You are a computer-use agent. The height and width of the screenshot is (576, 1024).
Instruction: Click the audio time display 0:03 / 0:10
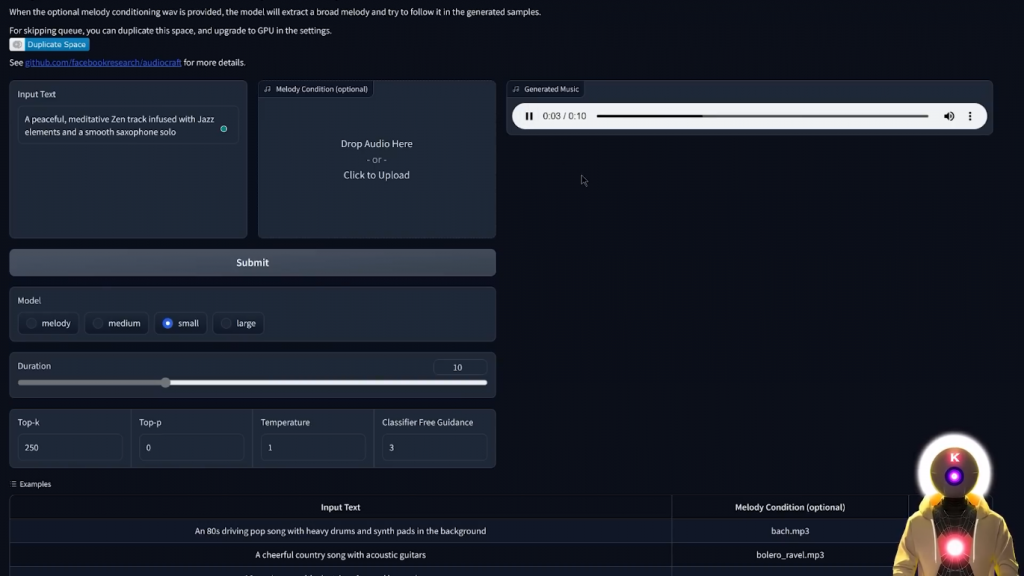pos(564,116)
